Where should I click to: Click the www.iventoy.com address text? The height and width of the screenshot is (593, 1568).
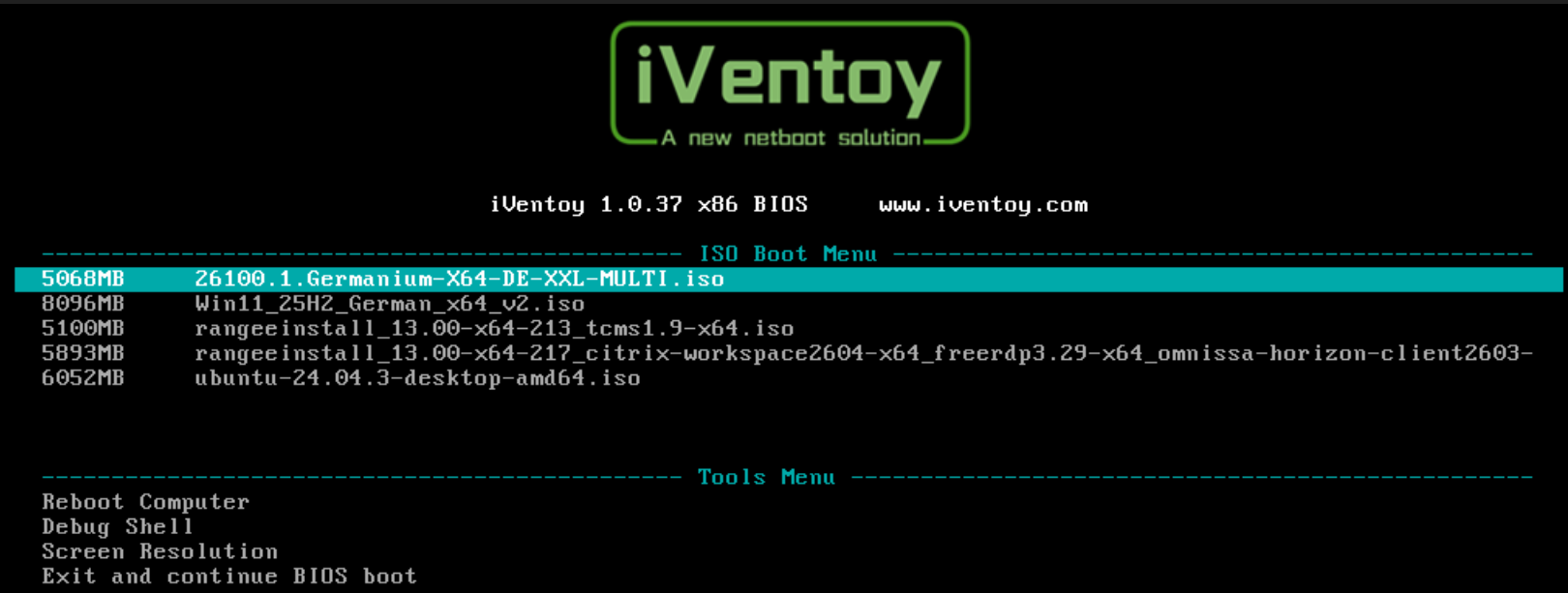(983, 204)
